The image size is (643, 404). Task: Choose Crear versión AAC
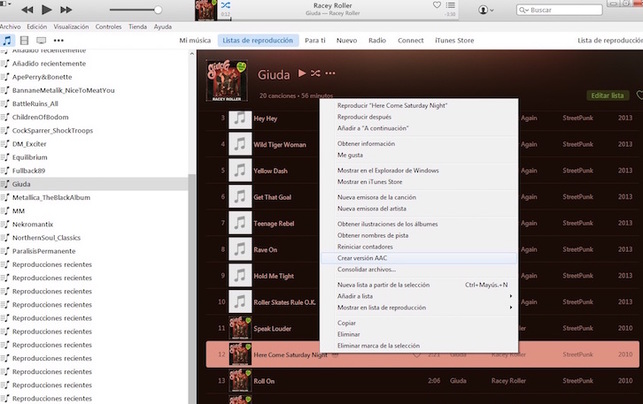point(419,258)
